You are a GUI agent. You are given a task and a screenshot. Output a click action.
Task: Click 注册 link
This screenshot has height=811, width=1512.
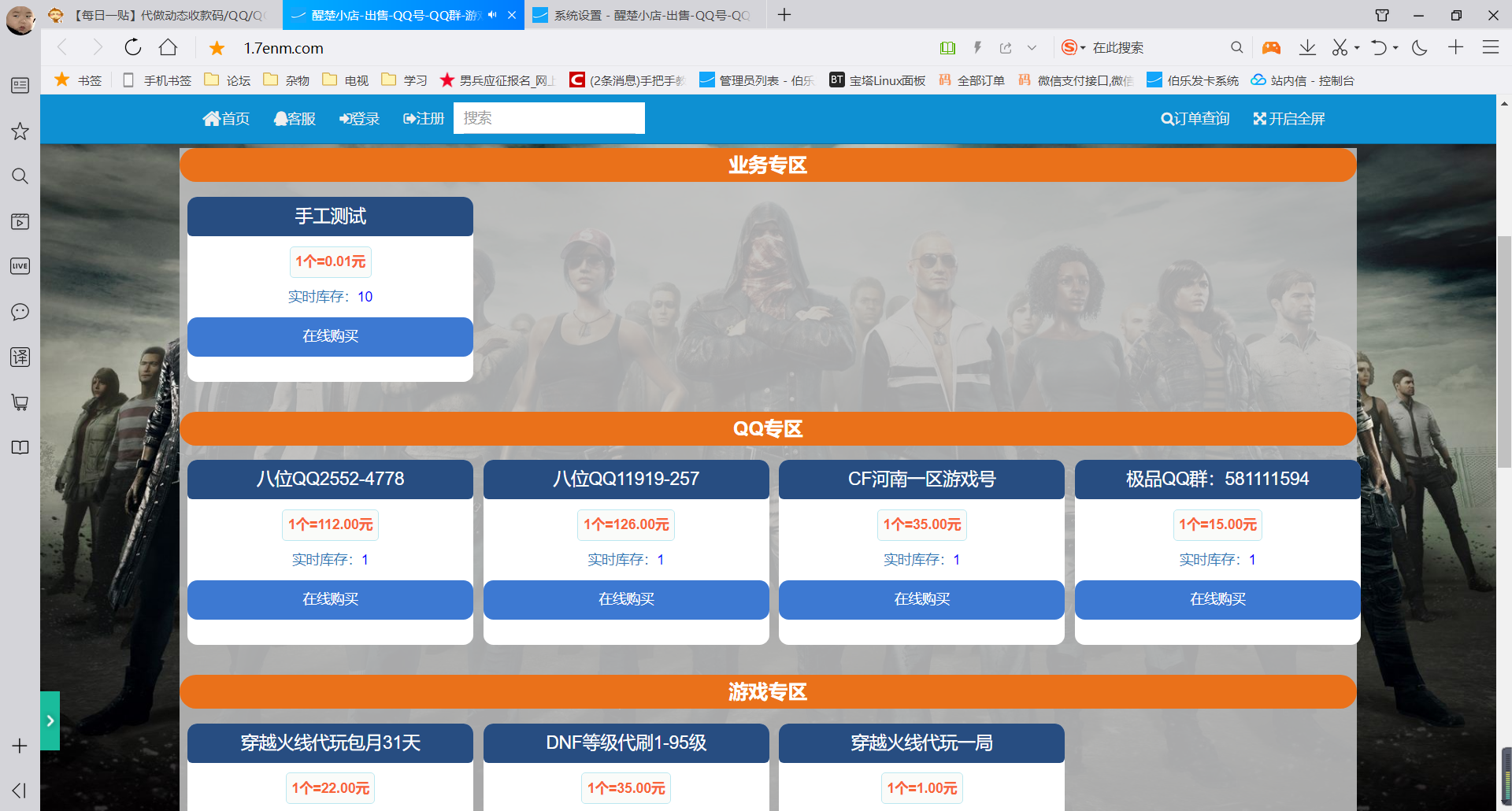424,118
